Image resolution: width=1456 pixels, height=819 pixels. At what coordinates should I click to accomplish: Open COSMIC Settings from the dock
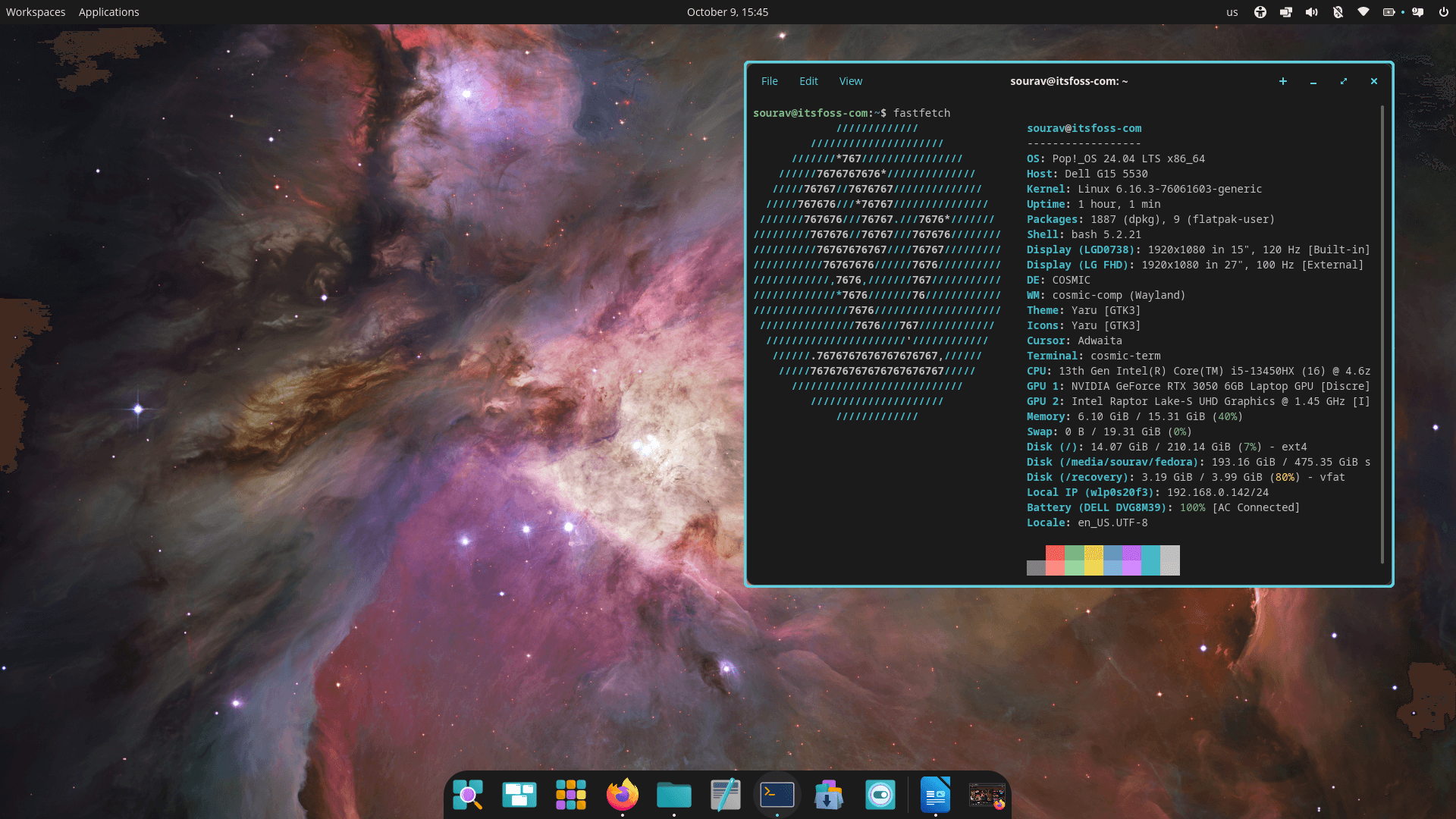[x=880, y=795]
